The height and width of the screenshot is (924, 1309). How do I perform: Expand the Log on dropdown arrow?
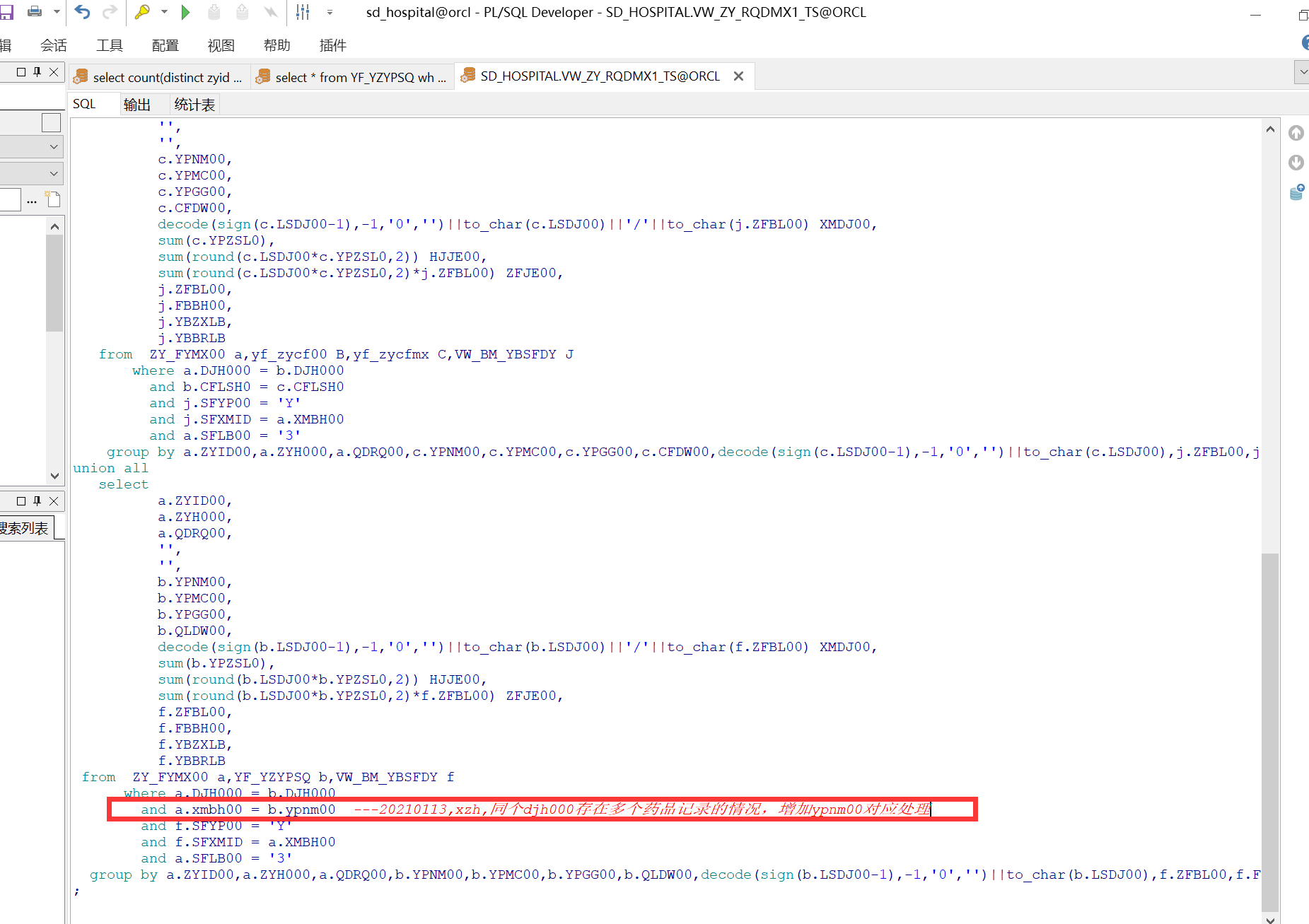pyautogui.click(x=164, y=12)
